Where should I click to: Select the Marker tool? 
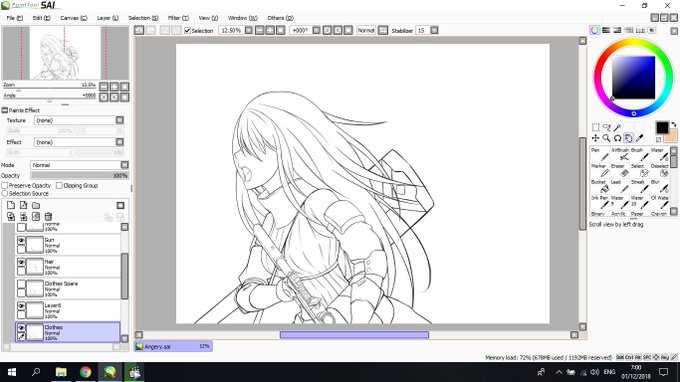coord(600,170)
